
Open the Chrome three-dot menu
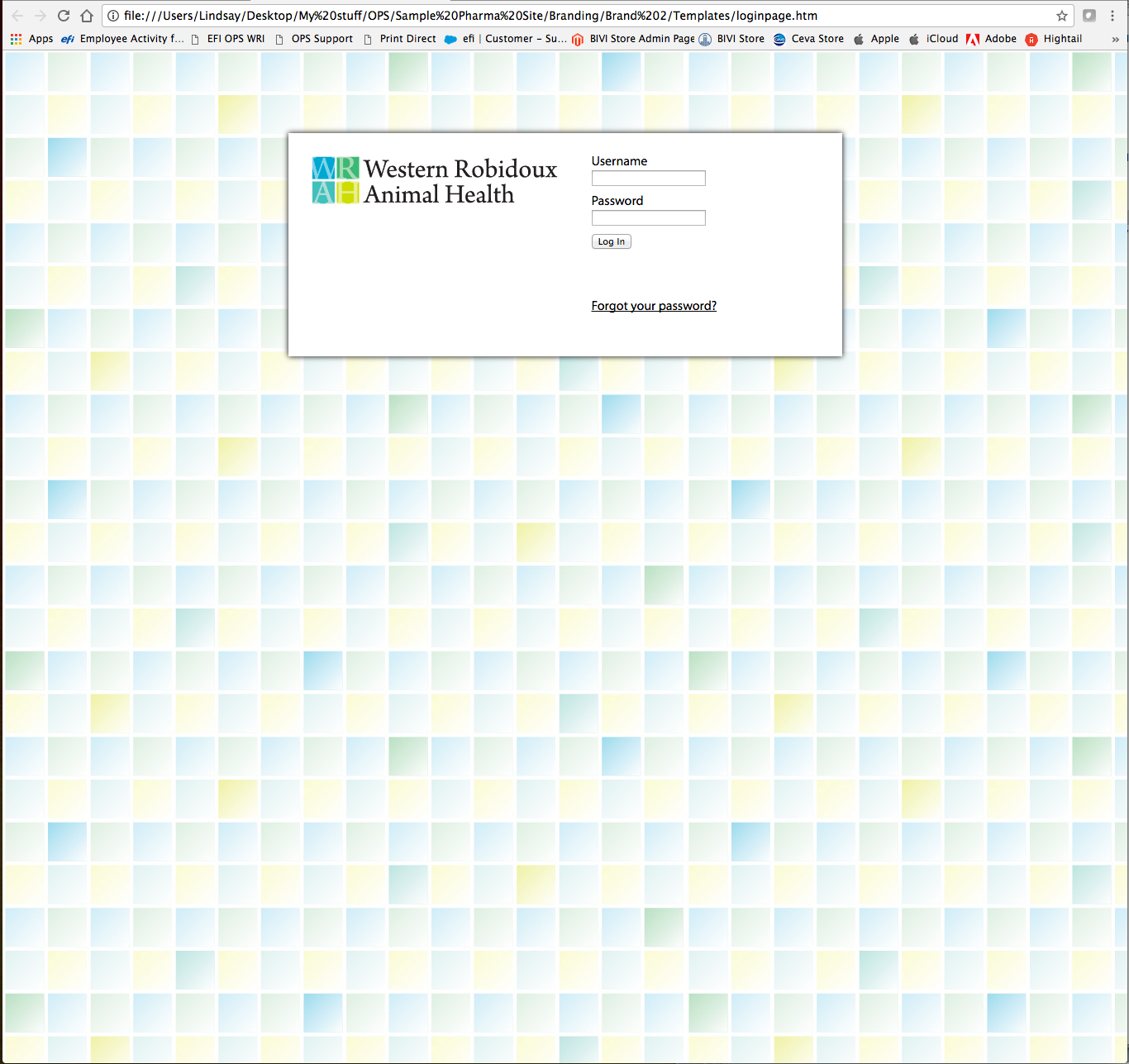[x=1112, y=16]
